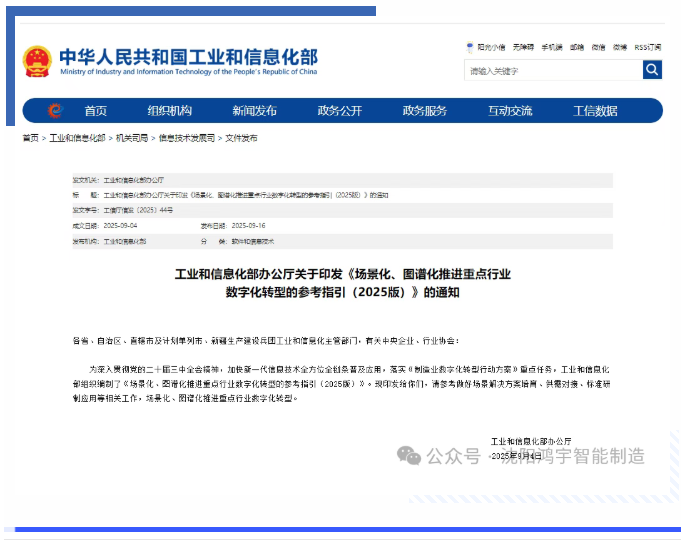This screenshot has width=696, height=540.
Task: Open the 无障碍 accessibility link
Action: click(x=523, y=47)
